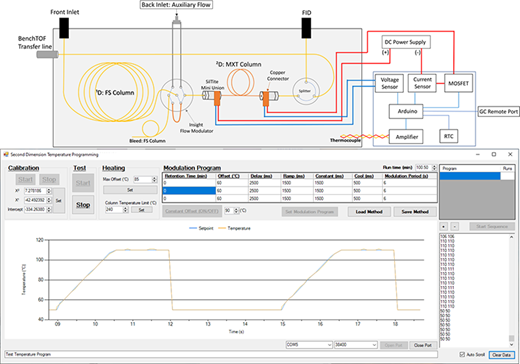Toggle the Auto Scroll checkbox

462,355
